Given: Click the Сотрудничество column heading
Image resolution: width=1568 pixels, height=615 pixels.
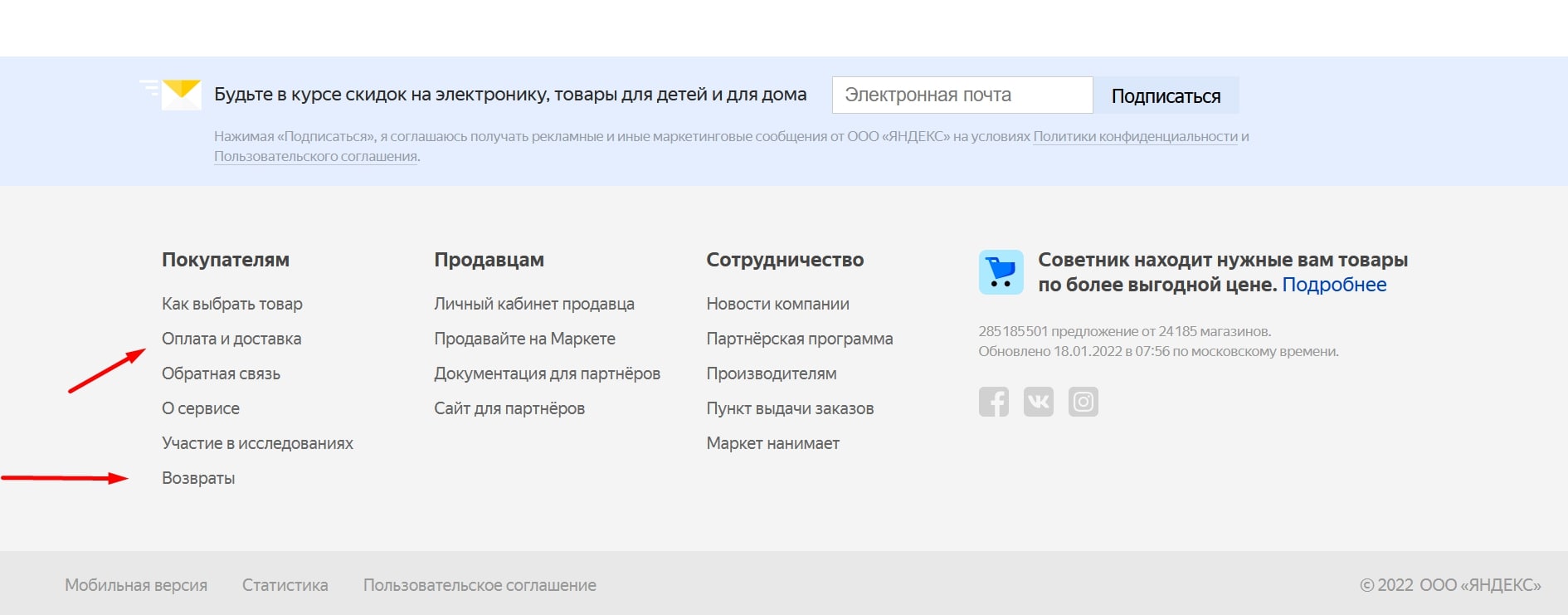Looking at the screenshot, I should (x=785, y=260).
